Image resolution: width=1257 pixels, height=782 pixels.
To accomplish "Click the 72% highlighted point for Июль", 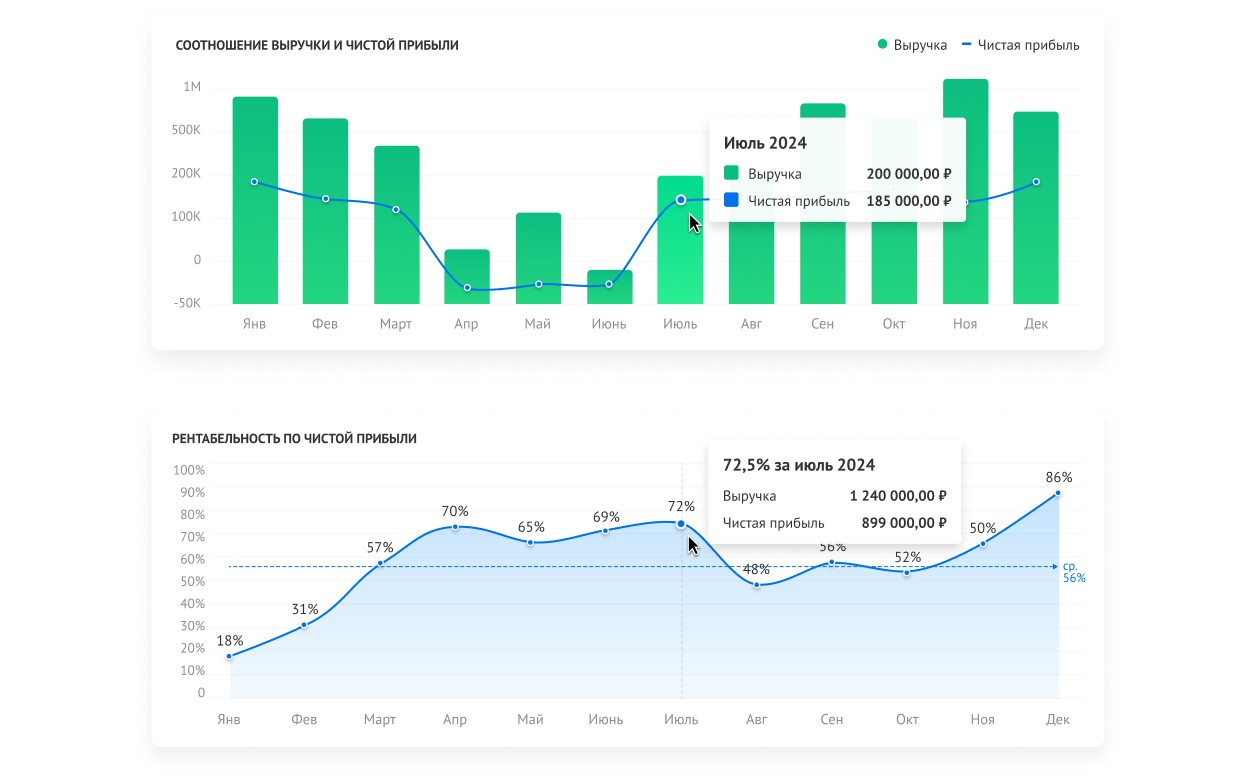I will (x=681, y=524).
